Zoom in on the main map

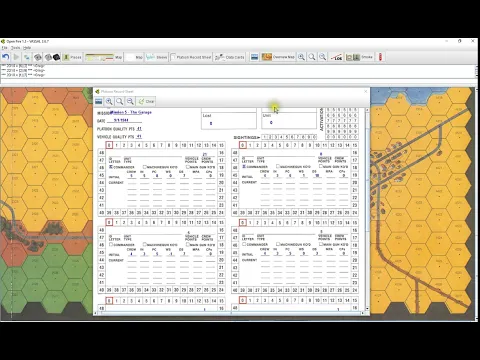pos(301,57)
